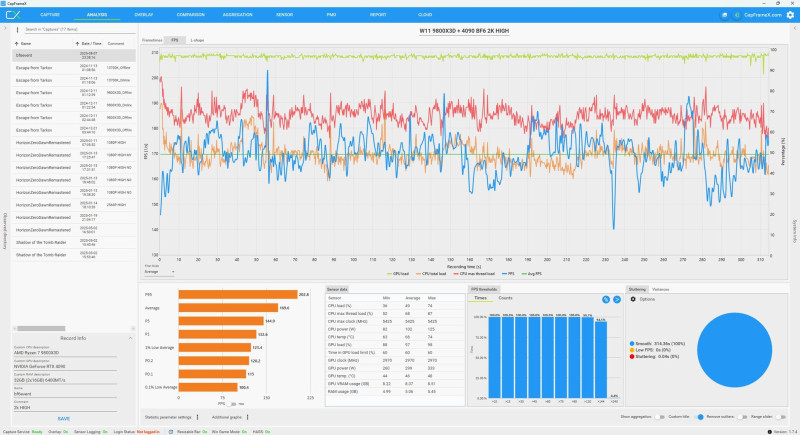This screenshot has width=800, height=435.
Task: Switch chart to Frametimes tab
Action: [x=152, y=40]
